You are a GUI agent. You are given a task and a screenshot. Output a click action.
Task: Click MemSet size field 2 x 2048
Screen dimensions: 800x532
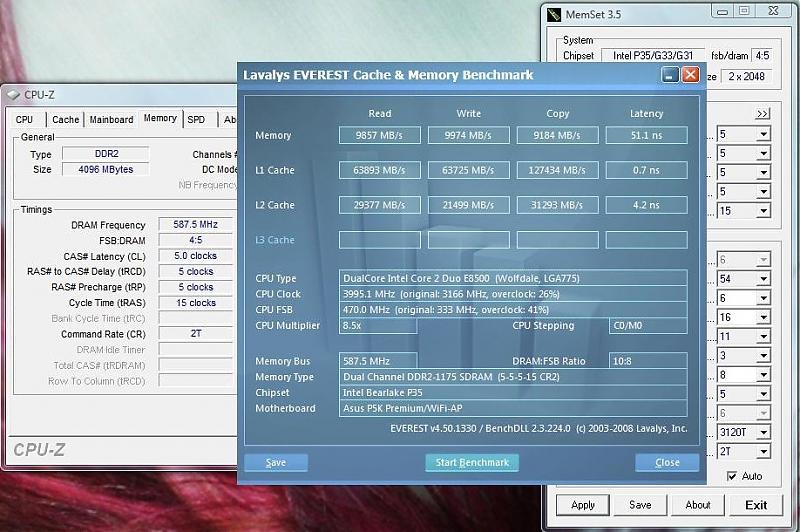tap(746, 77)
